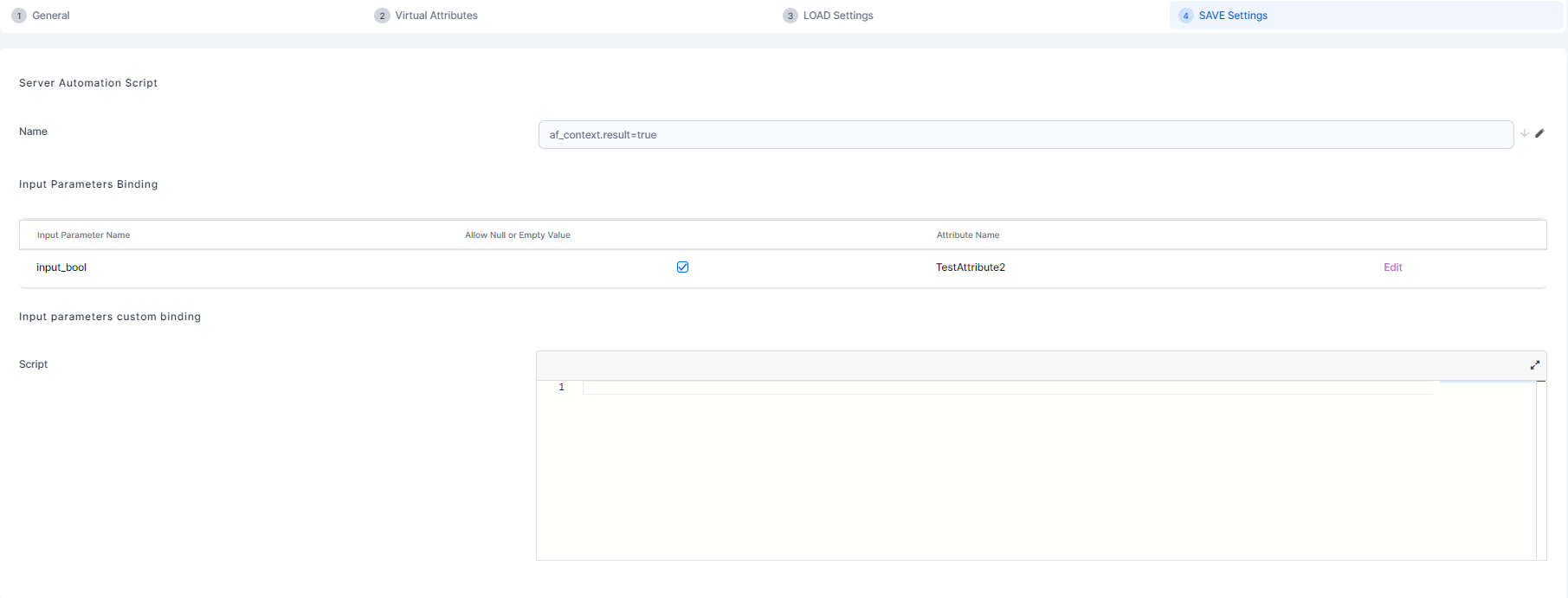Image resolution: width=1568 pixels, height=598 pixels.
Task: Click the Attribute Name column header
Action: pyautogui.click(x=967, y=235)
